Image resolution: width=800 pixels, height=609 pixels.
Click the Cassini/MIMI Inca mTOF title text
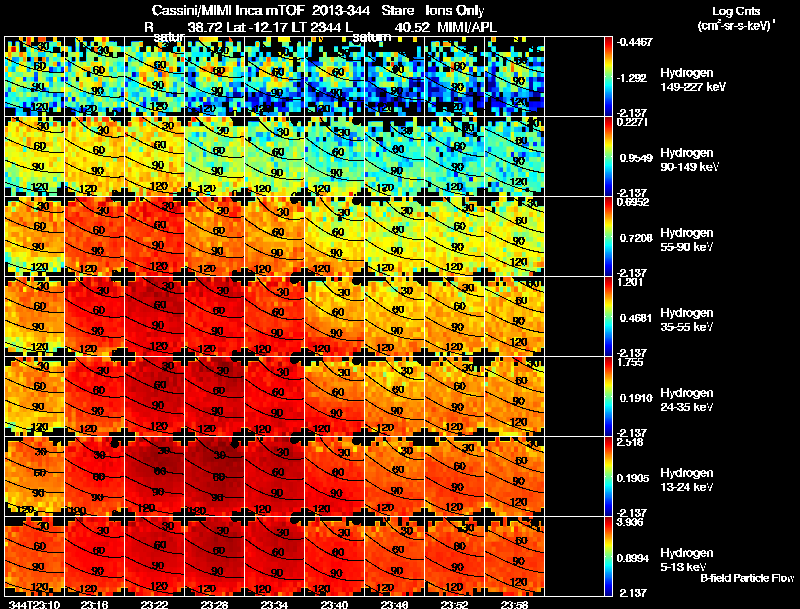coord(228,11)
